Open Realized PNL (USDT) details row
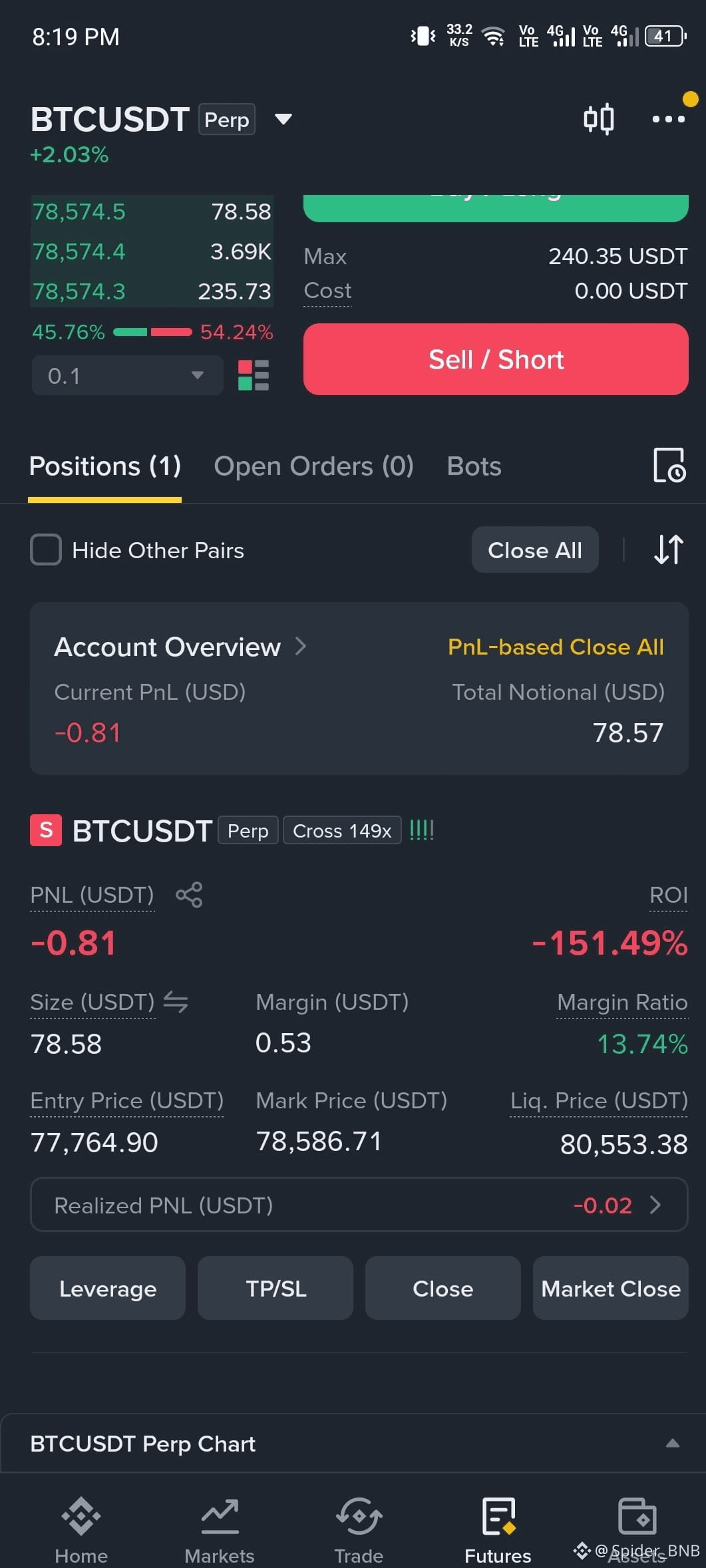This screenshot has width=706, height=1568. [x=359, y=1205]
